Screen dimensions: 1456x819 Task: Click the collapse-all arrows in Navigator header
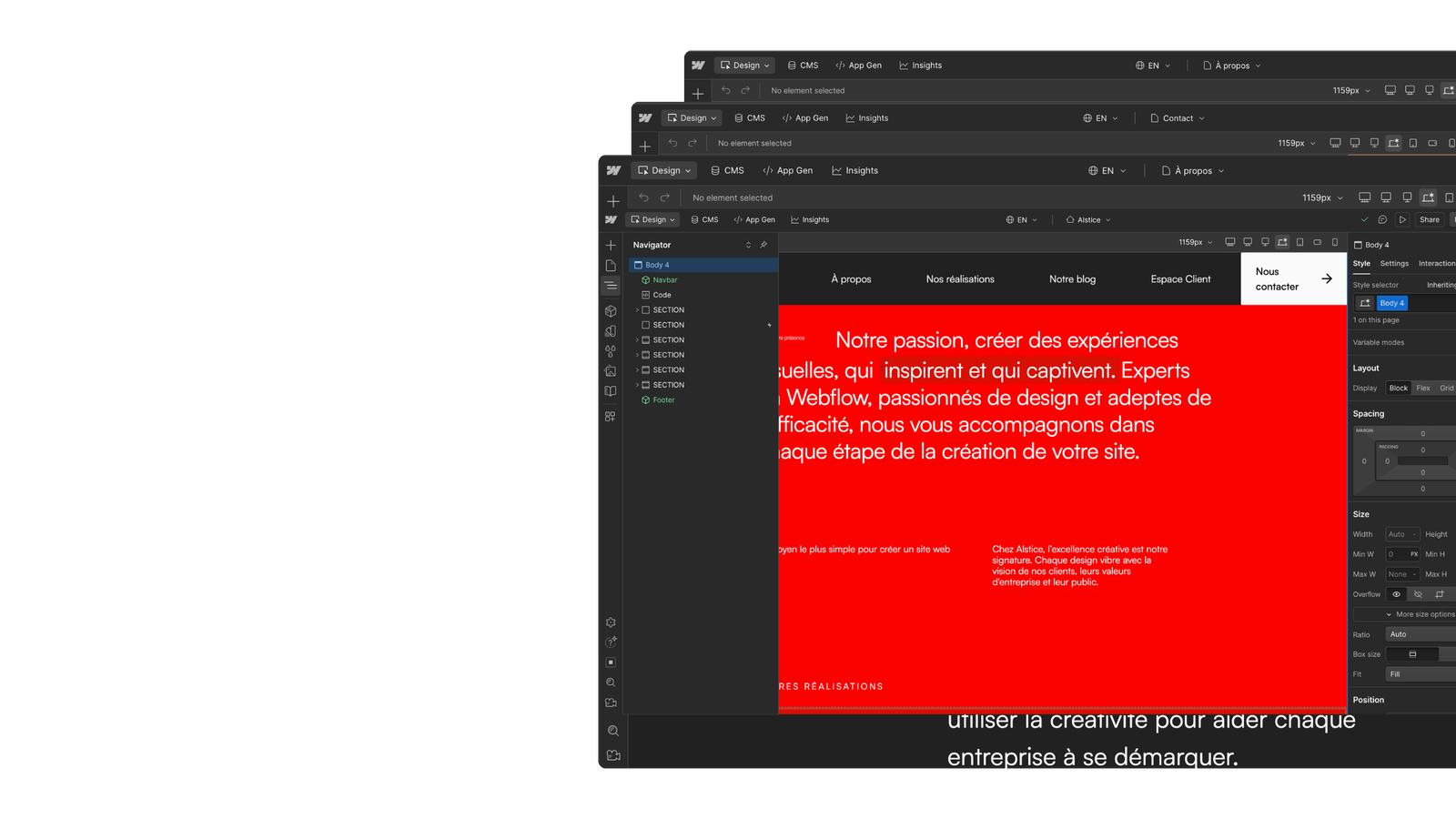748,245
